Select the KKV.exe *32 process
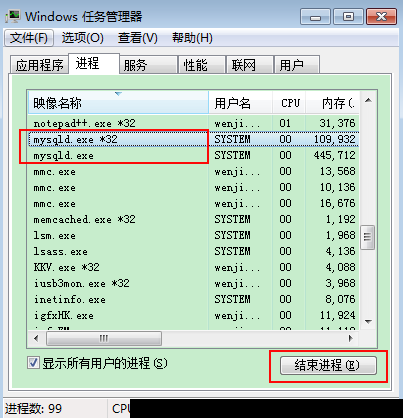Image resolution: width=403 pixels, height=418 pixels. pos(193,267)
